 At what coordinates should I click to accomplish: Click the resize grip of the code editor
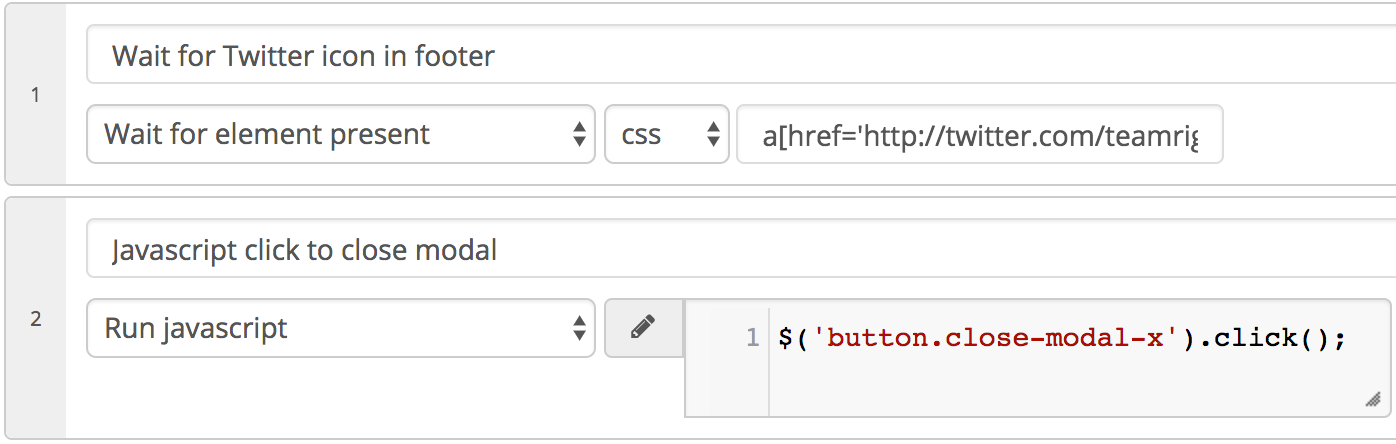(1372, 400)
